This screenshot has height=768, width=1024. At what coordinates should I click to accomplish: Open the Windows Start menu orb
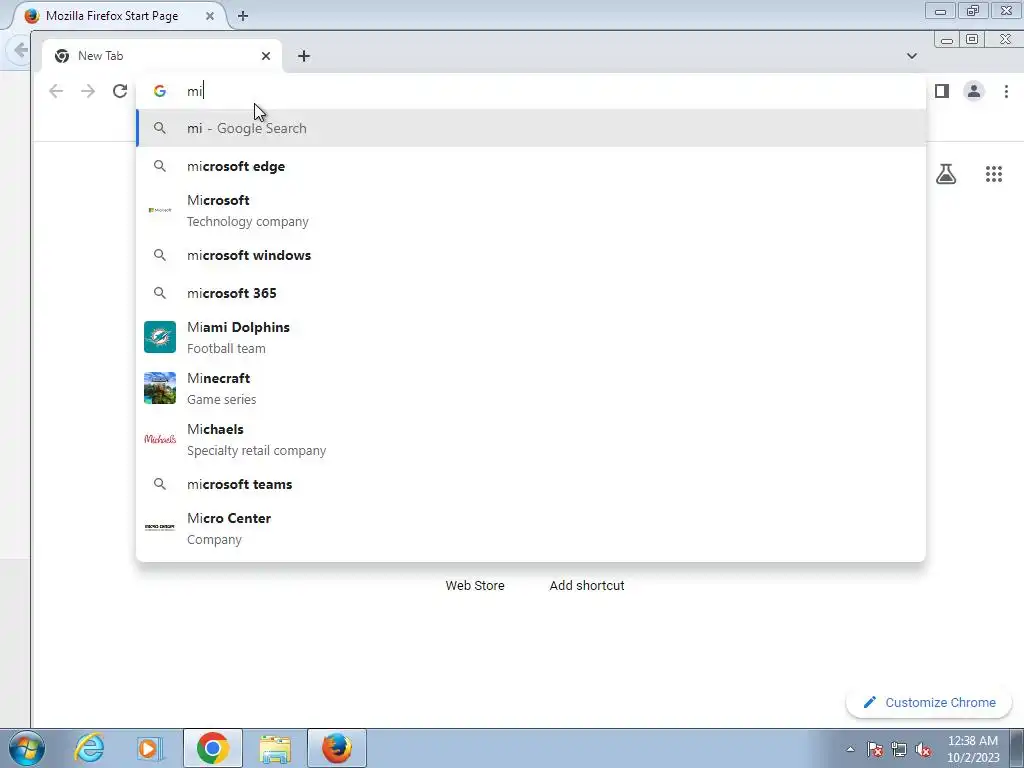(x=27, y=748)
